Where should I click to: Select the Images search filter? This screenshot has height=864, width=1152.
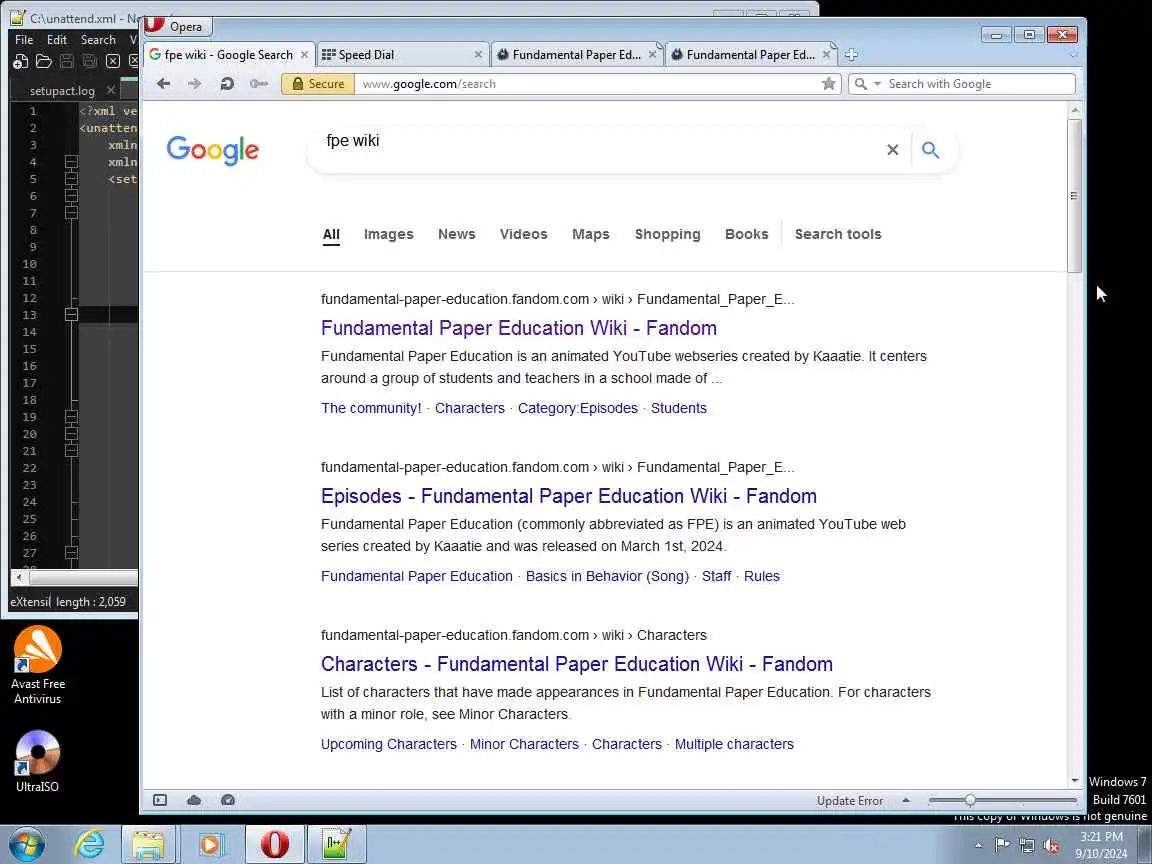tap(389, 234)
